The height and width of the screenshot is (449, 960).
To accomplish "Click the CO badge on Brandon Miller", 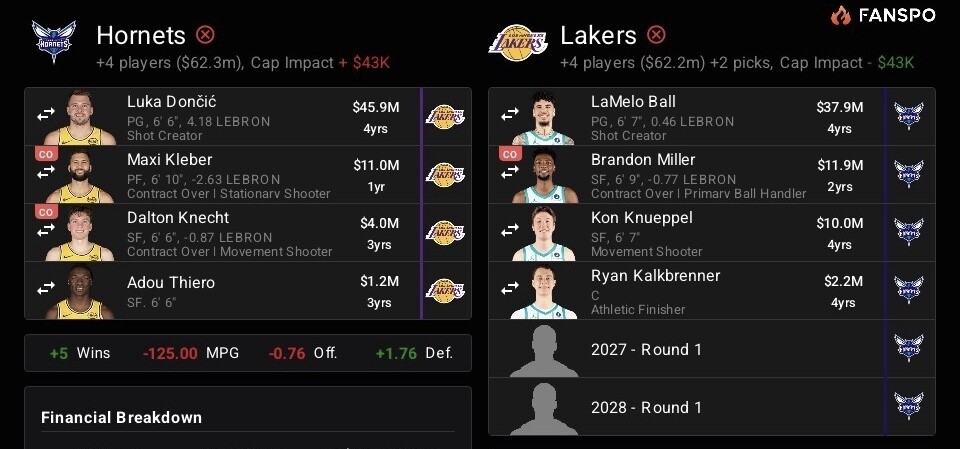I will point(509,154).
